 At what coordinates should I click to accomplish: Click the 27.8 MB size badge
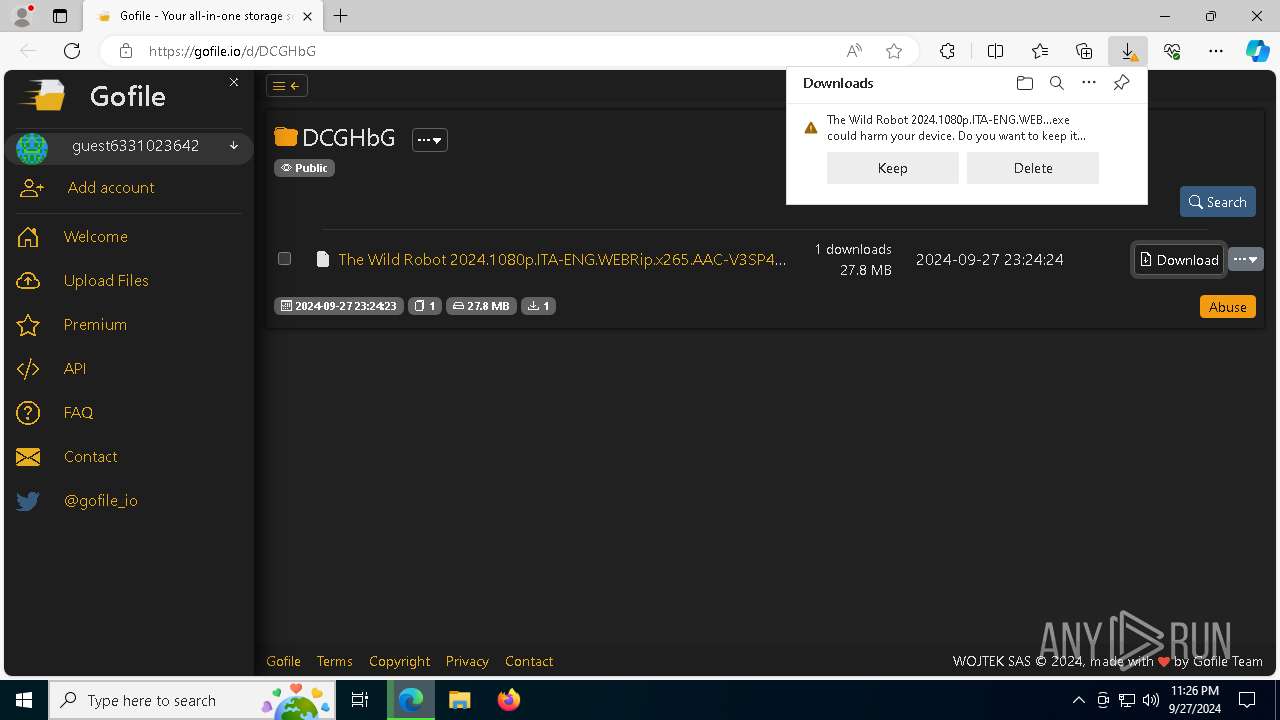point(481,306)
